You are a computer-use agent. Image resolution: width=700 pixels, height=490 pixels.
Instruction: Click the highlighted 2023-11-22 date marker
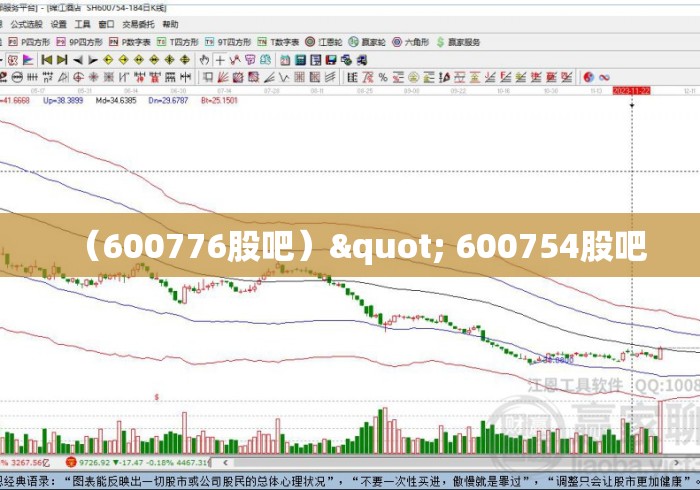coord(631,91)
